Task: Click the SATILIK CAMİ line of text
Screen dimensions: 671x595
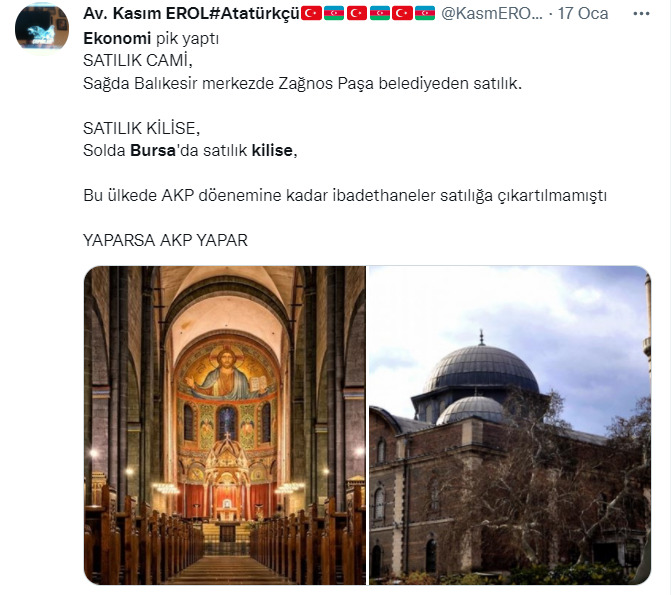Action: point(138,60)
